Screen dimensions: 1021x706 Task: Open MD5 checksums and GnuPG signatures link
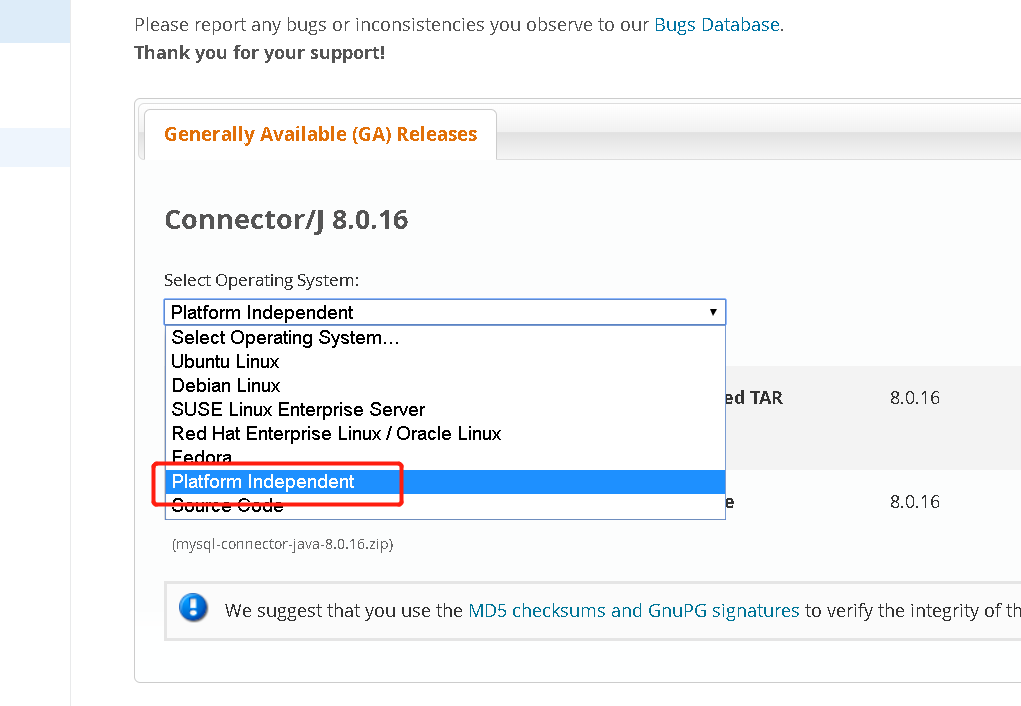[634, 611]
